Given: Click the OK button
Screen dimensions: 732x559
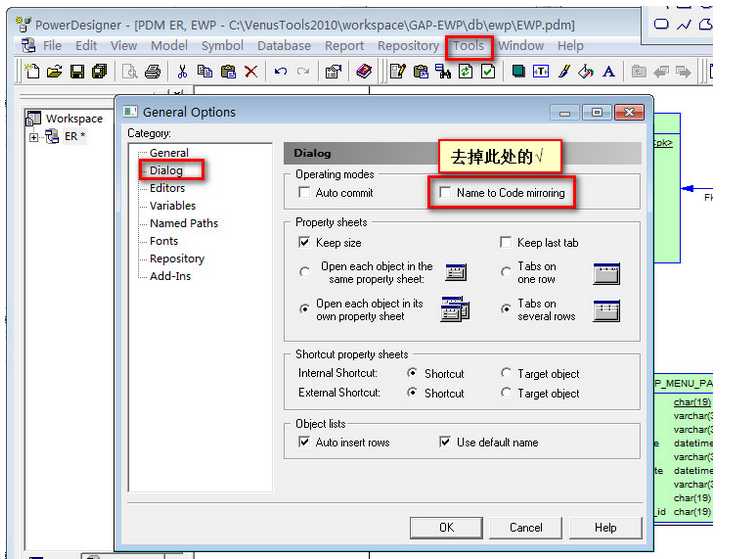Looking at the screenshot, I should (x=446, y=528).
